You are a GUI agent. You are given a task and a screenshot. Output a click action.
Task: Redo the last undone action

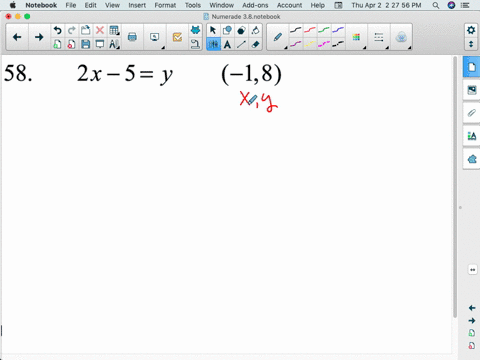(x=71, y=30)
